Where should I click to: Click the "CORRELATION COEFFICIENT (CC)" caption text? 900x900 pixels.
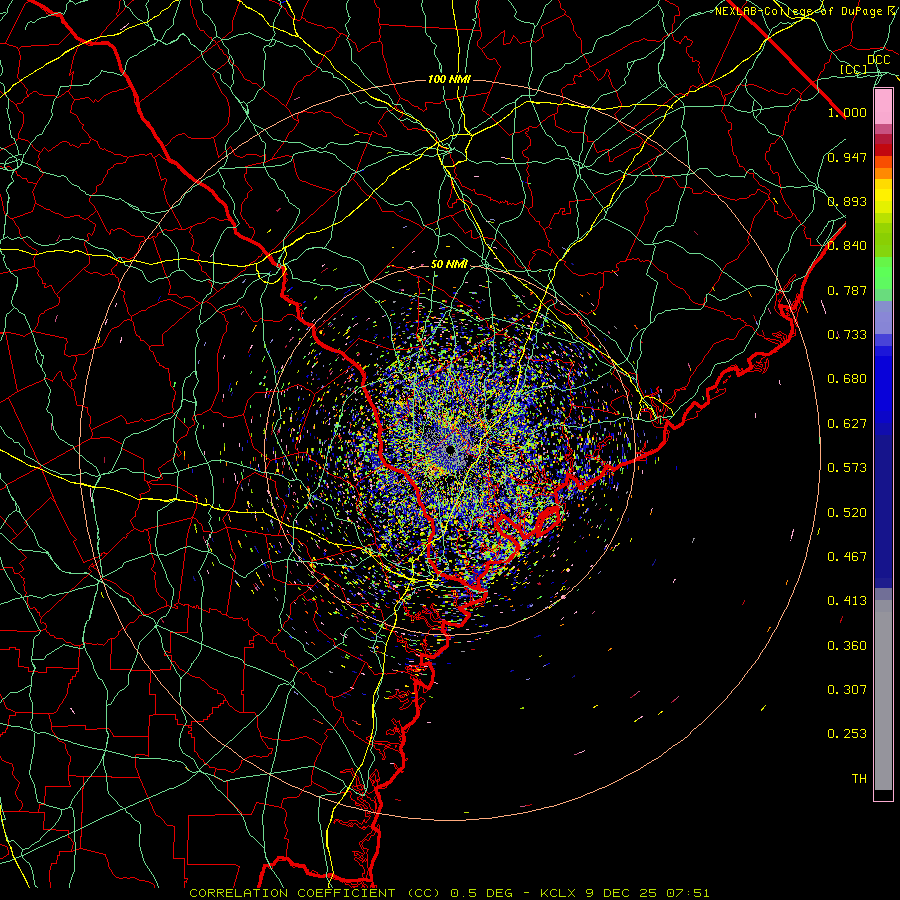click(x=315, y=893)
